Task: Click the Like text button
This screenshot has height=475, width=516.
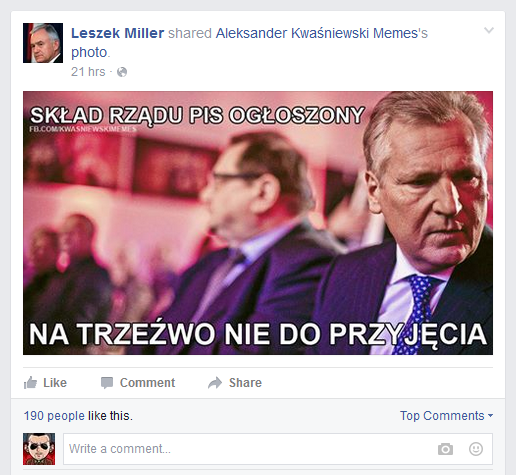Action: (x=55, y=383)
